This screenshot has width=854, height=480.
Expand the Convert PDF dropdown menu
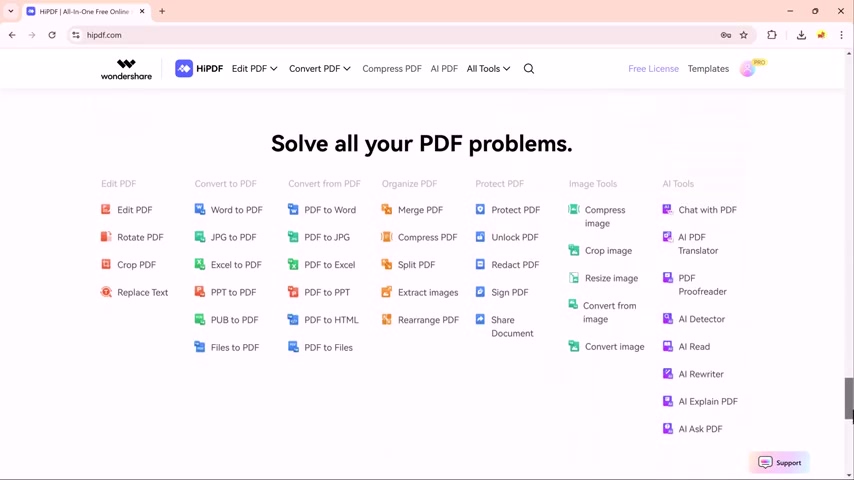pos(320,69)
